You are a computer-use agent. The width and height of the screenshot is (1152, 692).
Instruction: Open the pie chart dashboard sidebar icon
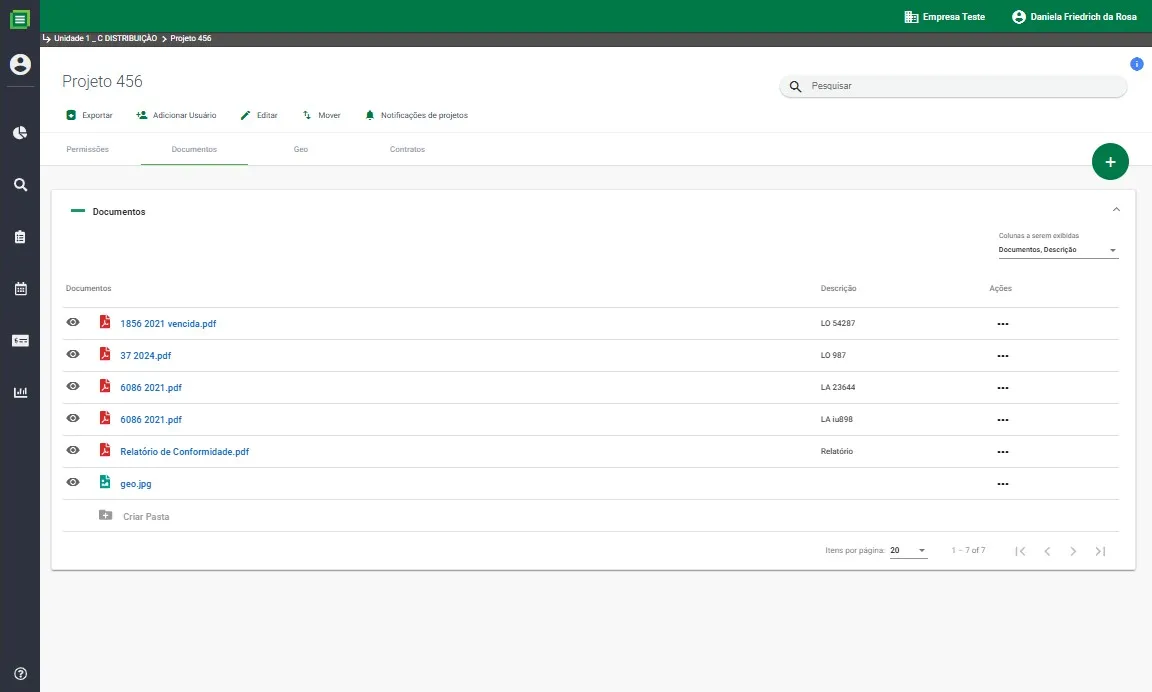pyautogui.click(x=21, y=132)
